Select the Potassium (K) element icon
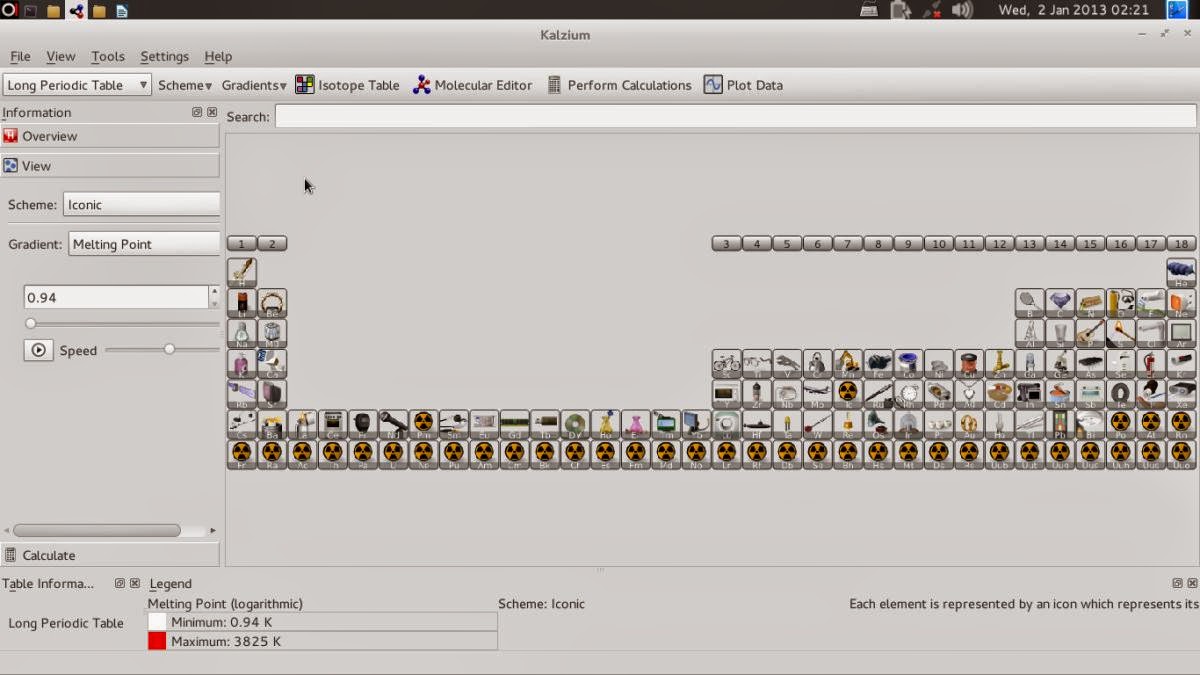The height and width of the screenshot is (675, 1200). coord(242,364)
